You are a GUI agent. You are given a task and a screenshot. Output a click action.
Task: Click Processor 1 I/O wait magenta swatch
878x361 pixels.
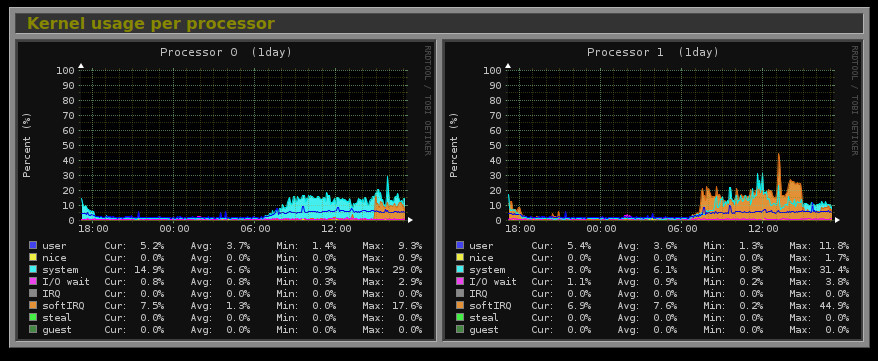click(460, 282)
